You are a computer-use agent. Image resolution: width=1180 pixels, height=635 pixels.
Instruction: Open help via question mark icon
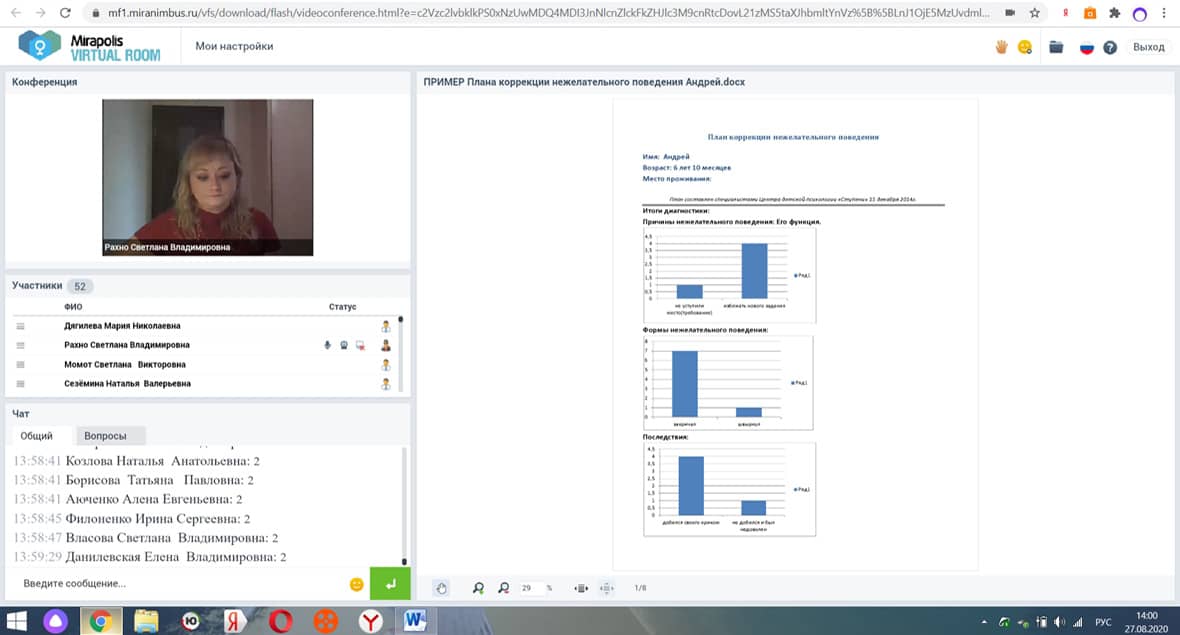pyautogui.click(x=1110, y=47)
